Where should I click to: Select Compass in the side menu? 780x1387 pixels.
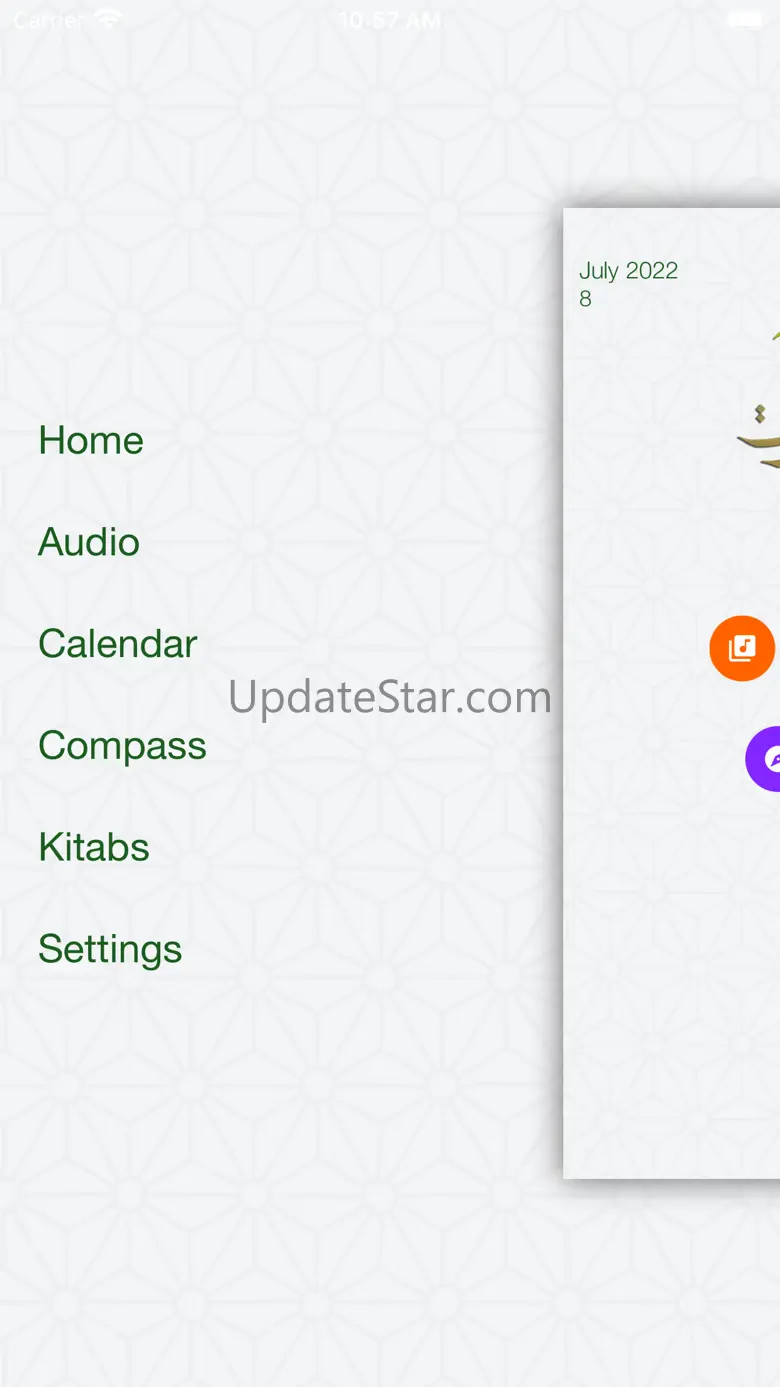click(x=122, y=746)
